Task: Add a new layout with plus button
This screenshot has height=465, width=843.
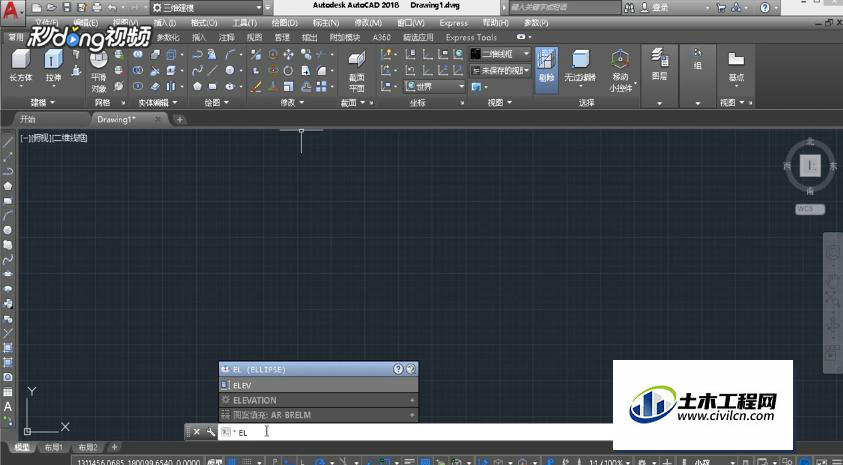Action: tap(115, 447)
